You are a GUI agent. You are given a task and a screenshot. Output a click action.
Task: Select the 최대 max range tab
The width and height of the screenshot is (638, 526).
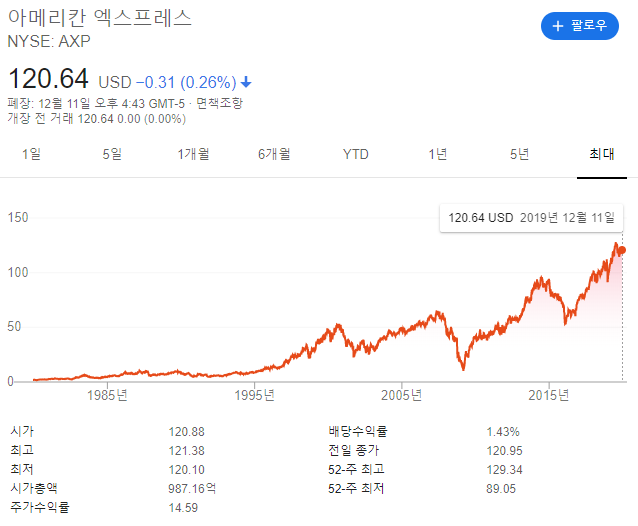[x=602, y=154]
